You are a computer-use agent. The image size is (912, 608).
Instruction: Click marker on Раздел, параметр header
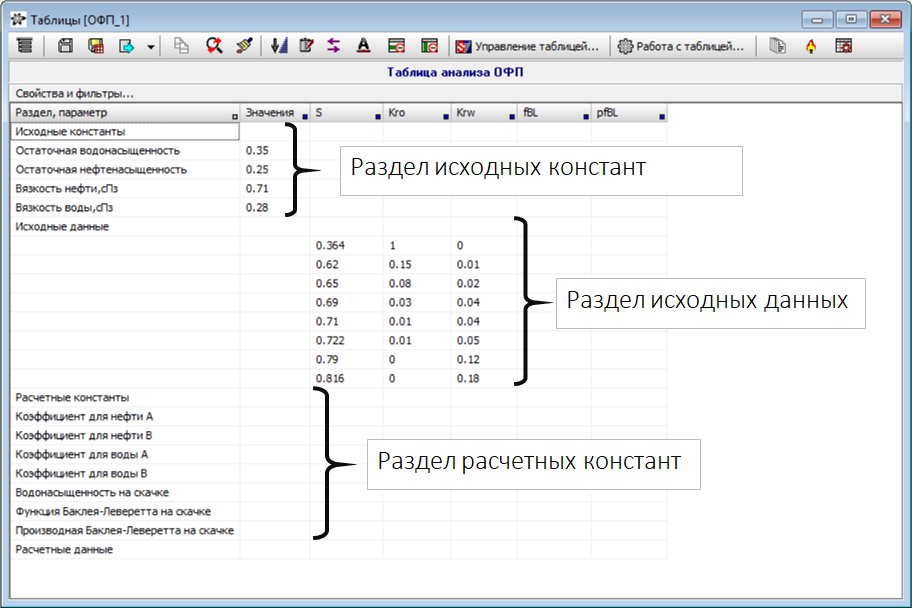(x=234, y=117)
